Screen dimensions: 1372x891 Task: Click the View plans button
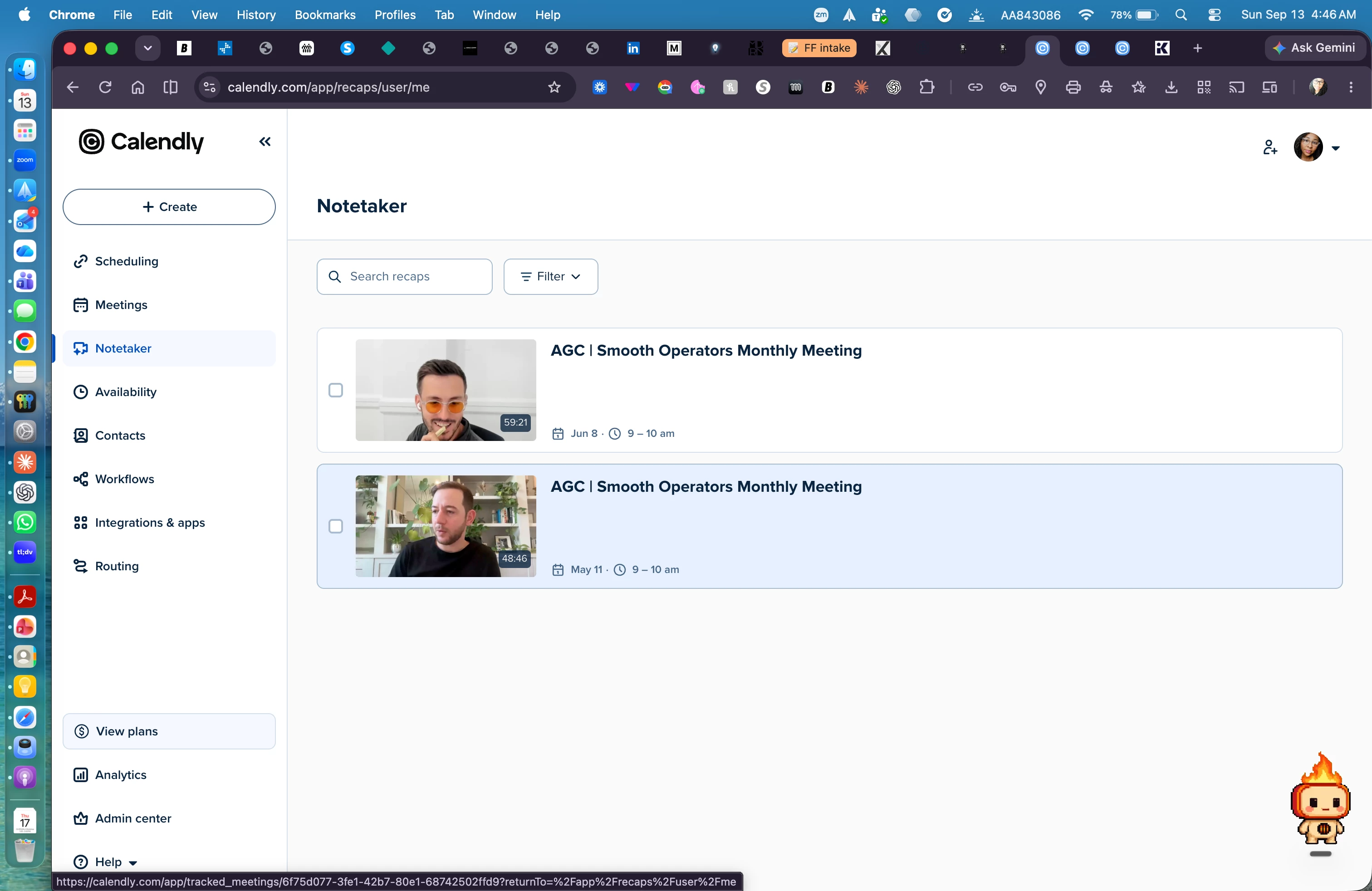tap(169, 731)
